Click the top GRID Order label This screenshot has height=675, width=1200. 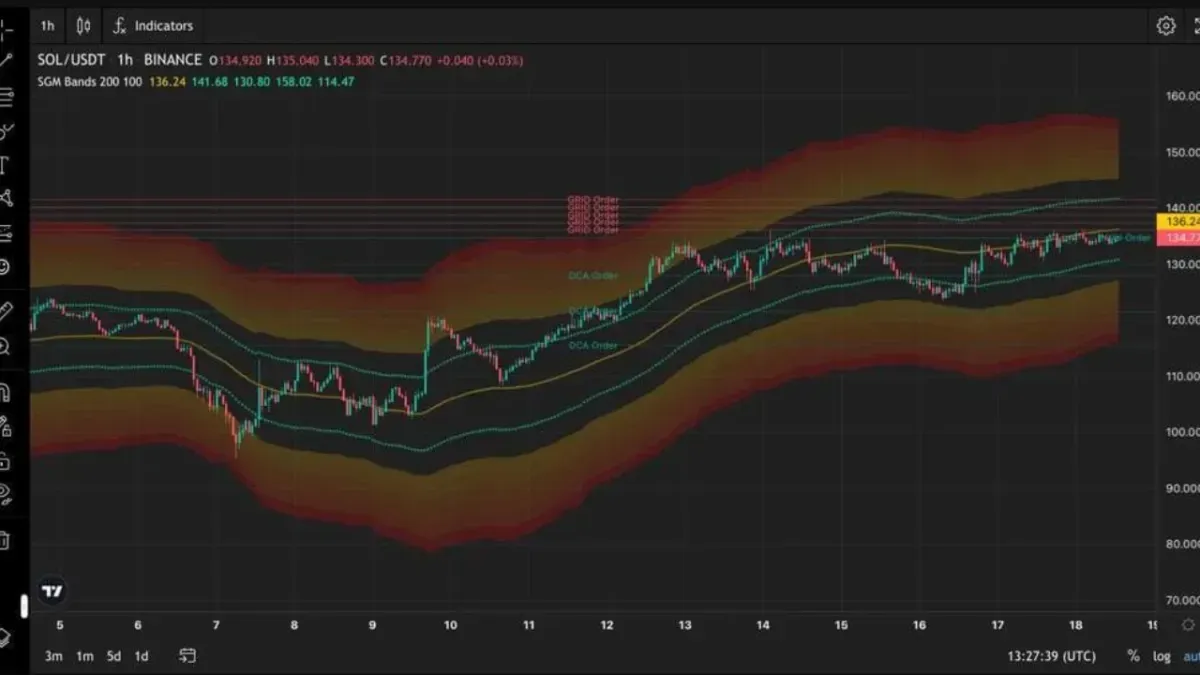click(x=593, y=200)
